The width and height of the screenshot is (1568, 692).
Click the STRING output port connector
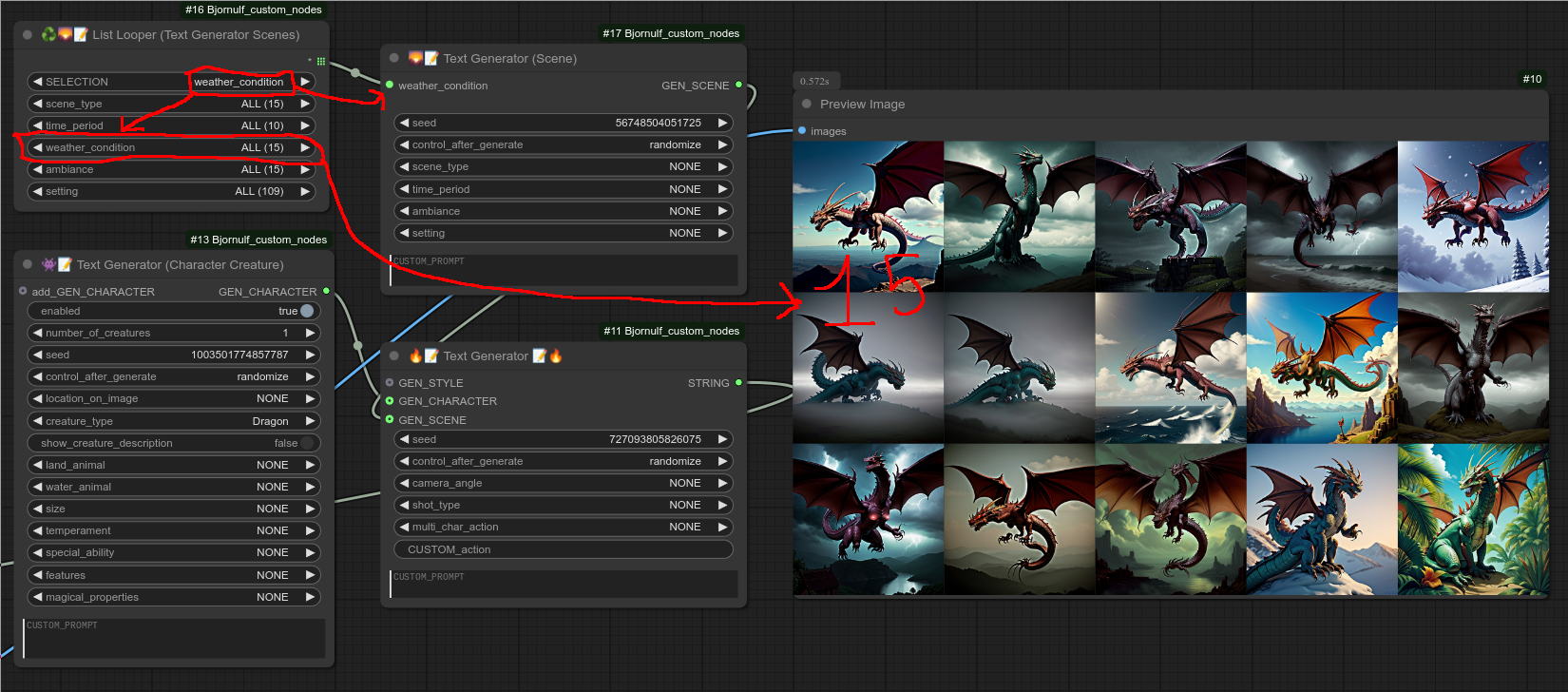click(x=738, y=382)
